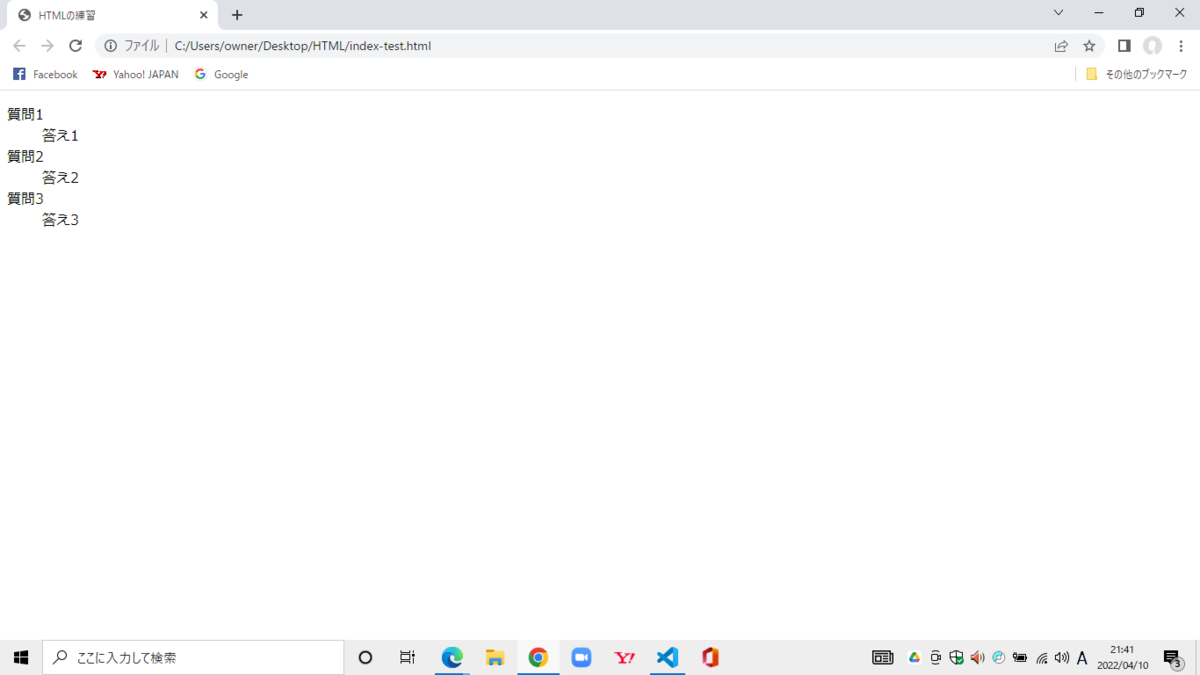Open Facebook from the bookmarks bar
The width and height of the screenshot is (1200, 675).
coord(44,74)
